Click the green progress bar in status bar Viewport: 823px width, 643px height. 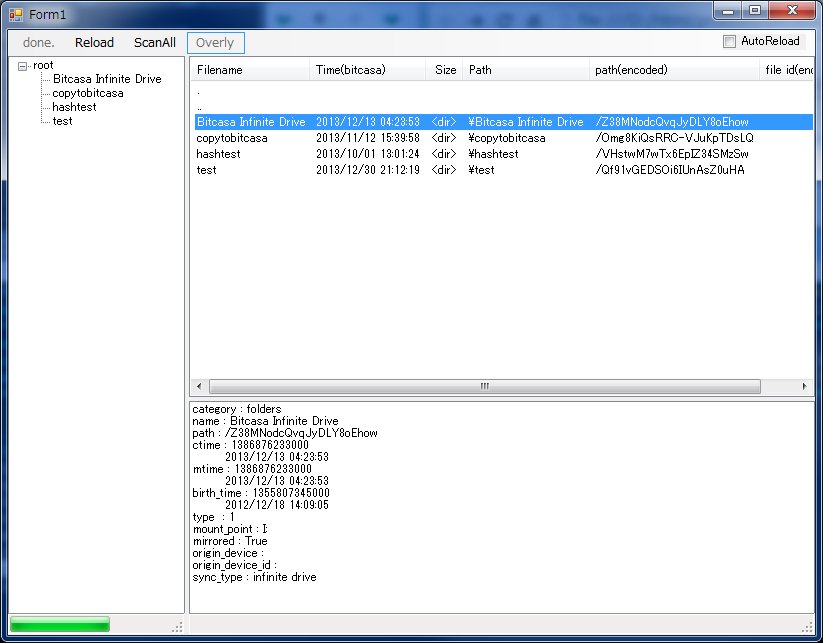59,625
